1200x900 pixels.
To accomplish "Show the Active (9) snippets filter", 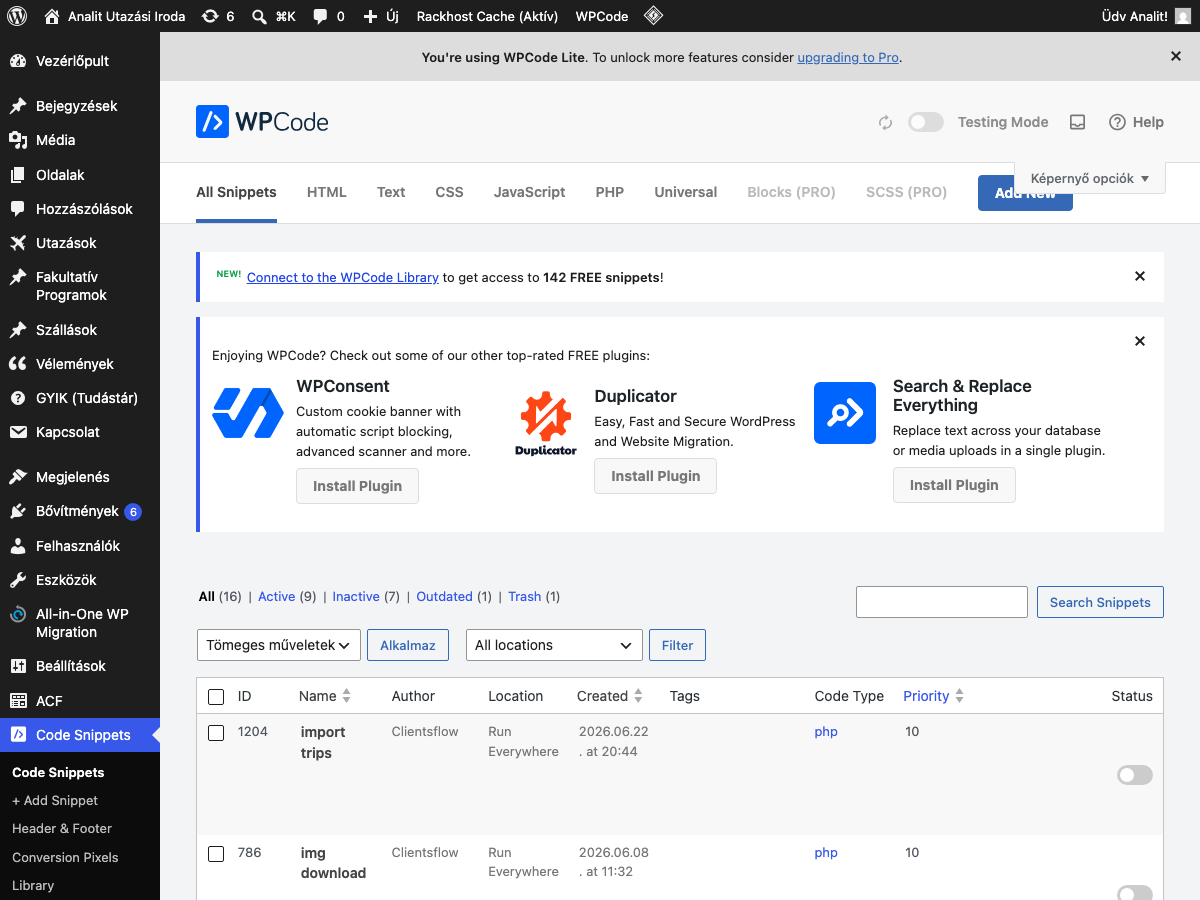I will point(287,596).
